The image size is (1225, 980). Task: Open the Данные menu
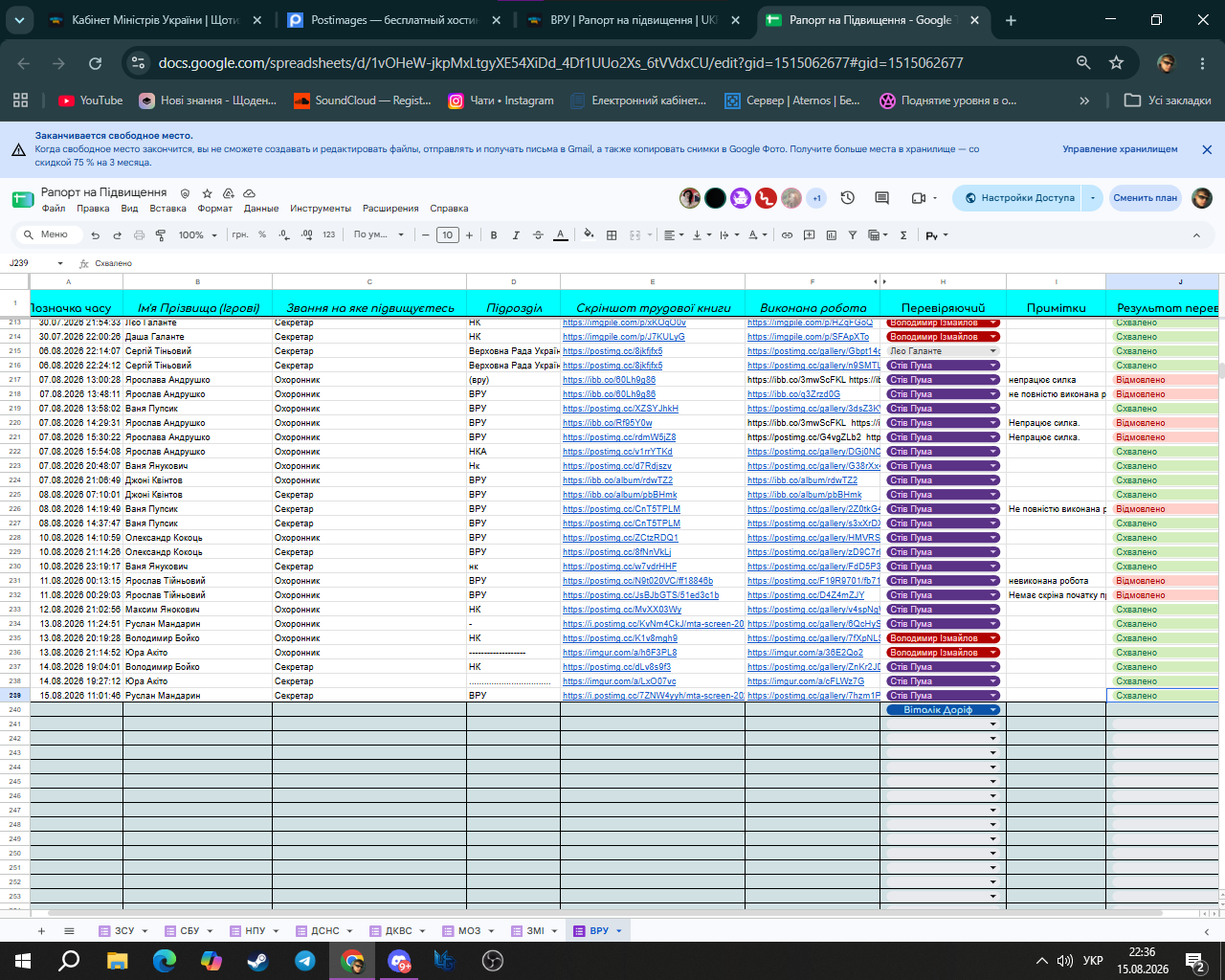(261, 209)
